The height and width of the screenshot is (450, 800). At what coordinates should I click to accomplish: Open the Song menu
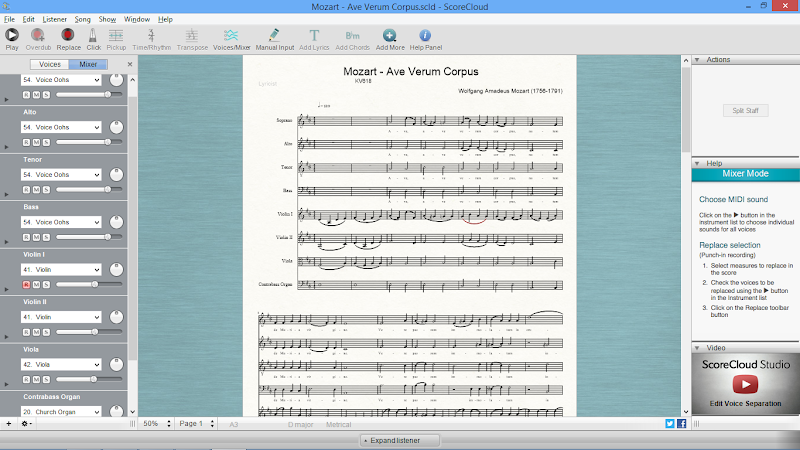coord(83,19)
